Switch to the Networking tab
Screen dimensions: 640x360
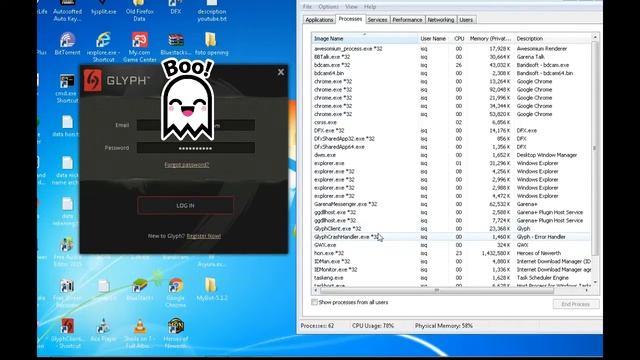coord(441,20)
